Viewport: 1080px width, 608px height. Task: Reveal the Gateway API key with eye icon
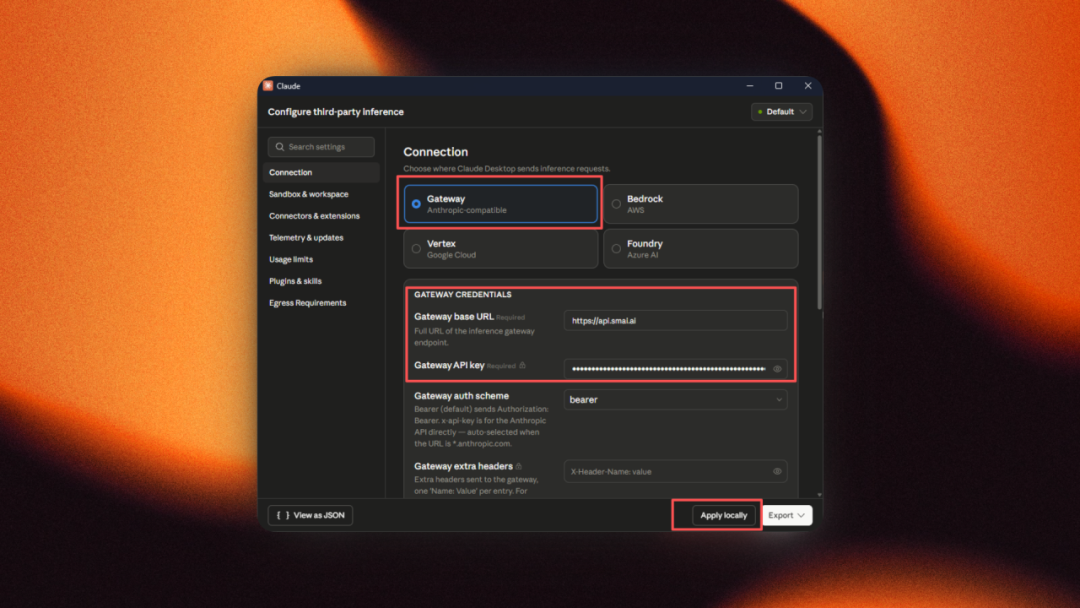777,369
